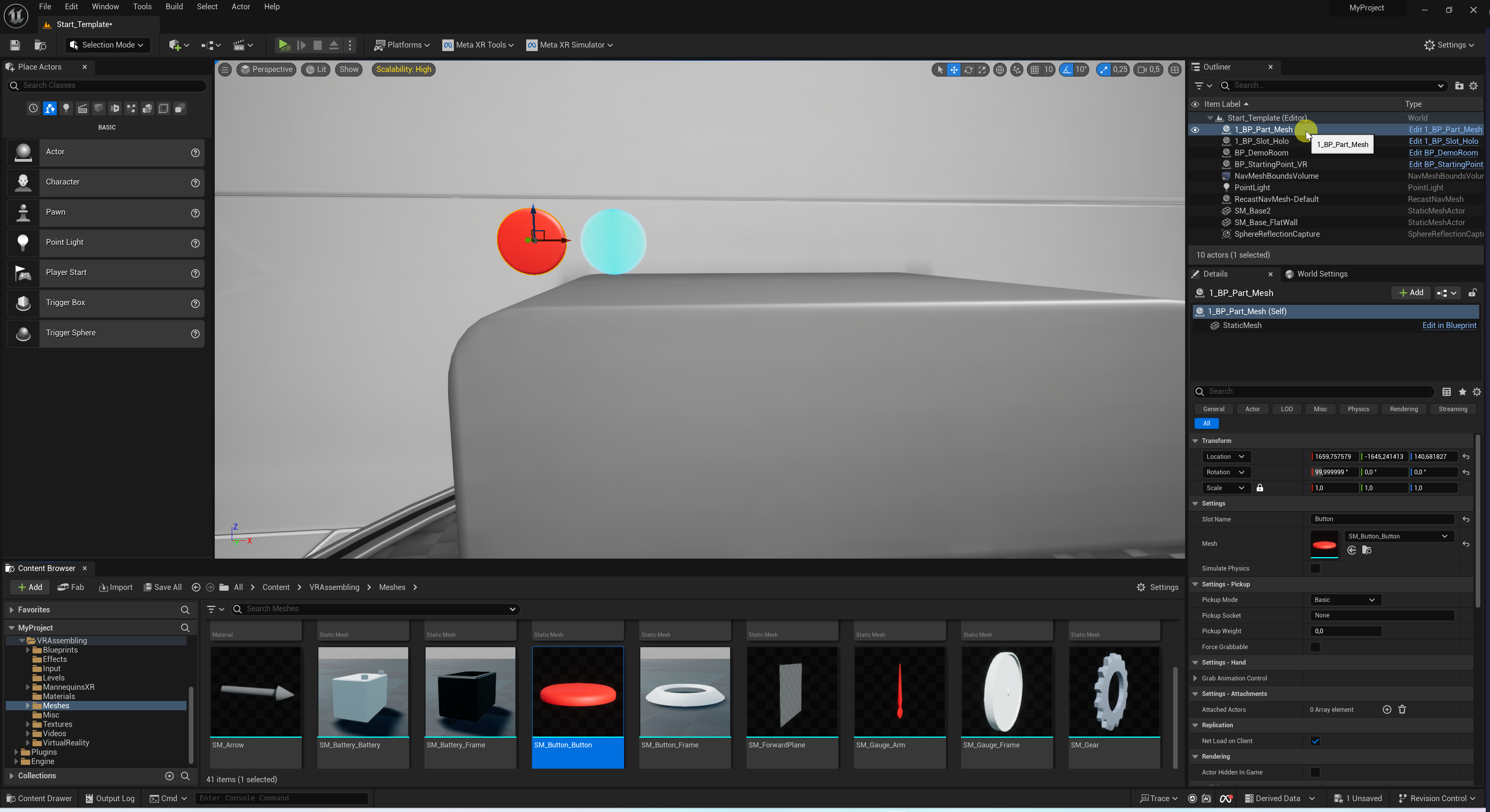1490x812 pixels.
Task: Open Lights category in Place Actors
Action: [66, 108]
